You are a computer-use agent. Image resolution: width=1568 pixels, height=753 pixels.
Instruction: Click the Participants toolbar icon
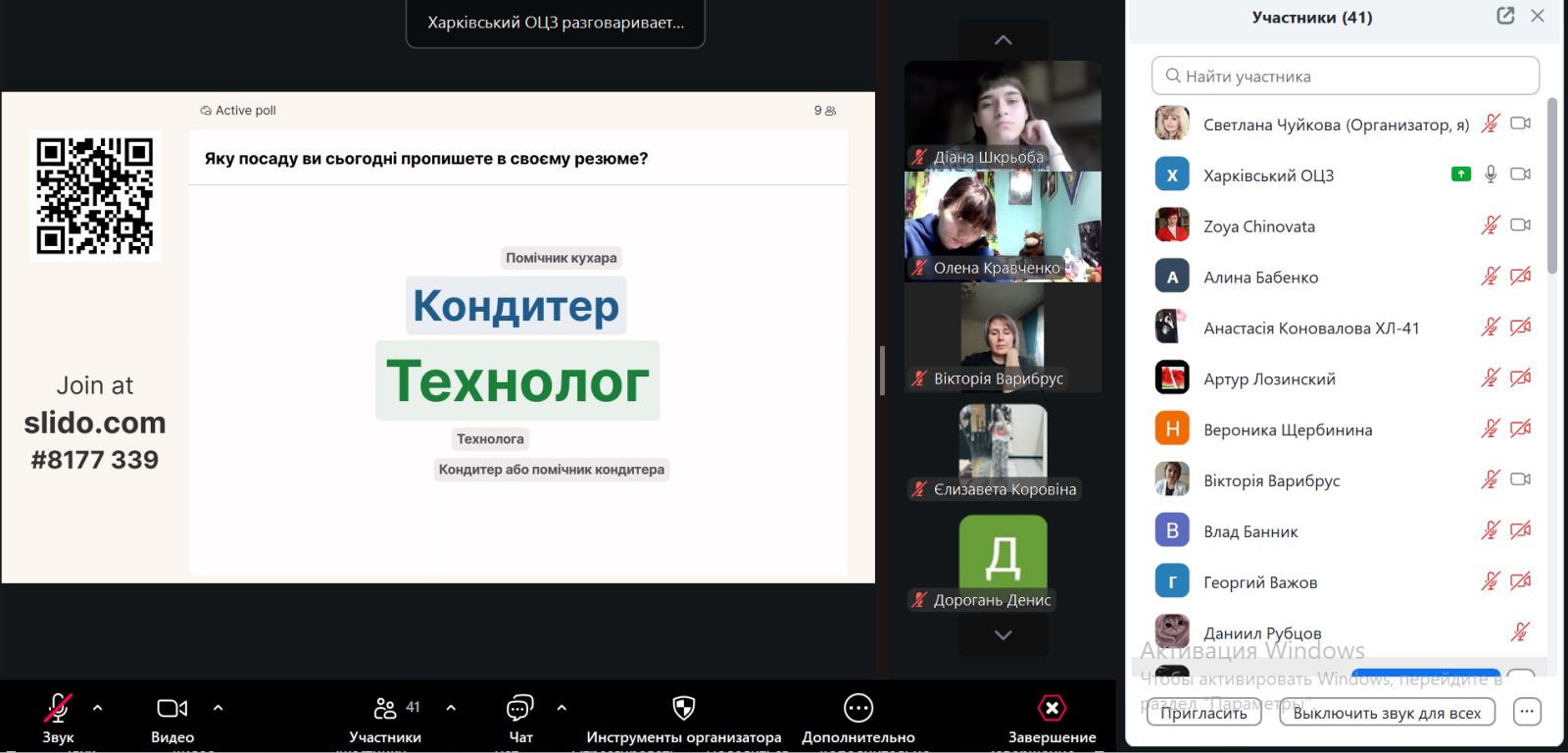pos(385,708)
